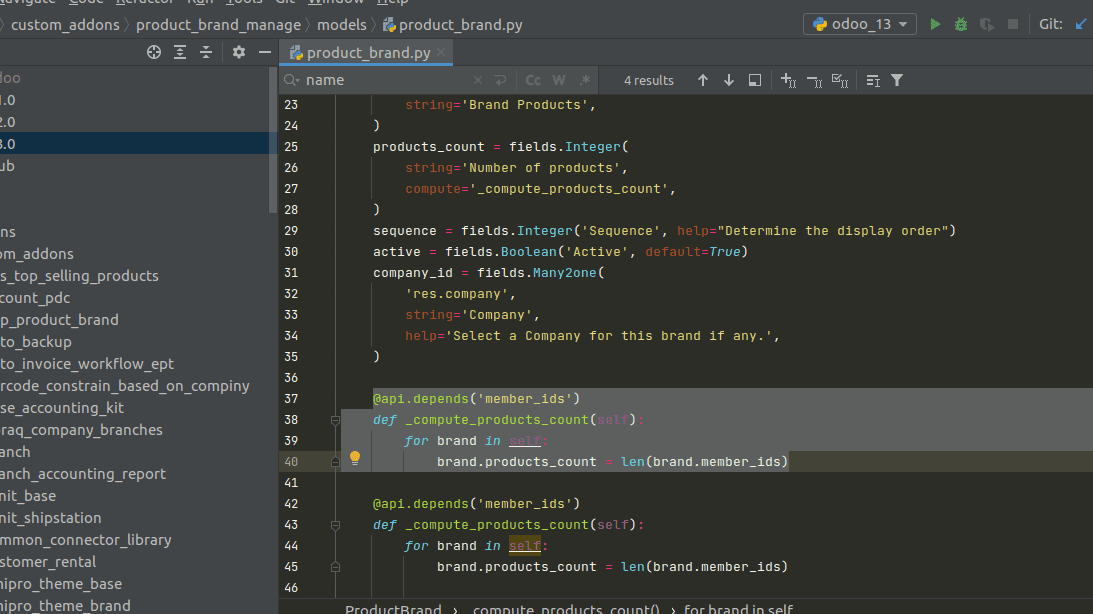
Task: Open the odoo_13 run configuration dropdown
Action: (859, 24)
